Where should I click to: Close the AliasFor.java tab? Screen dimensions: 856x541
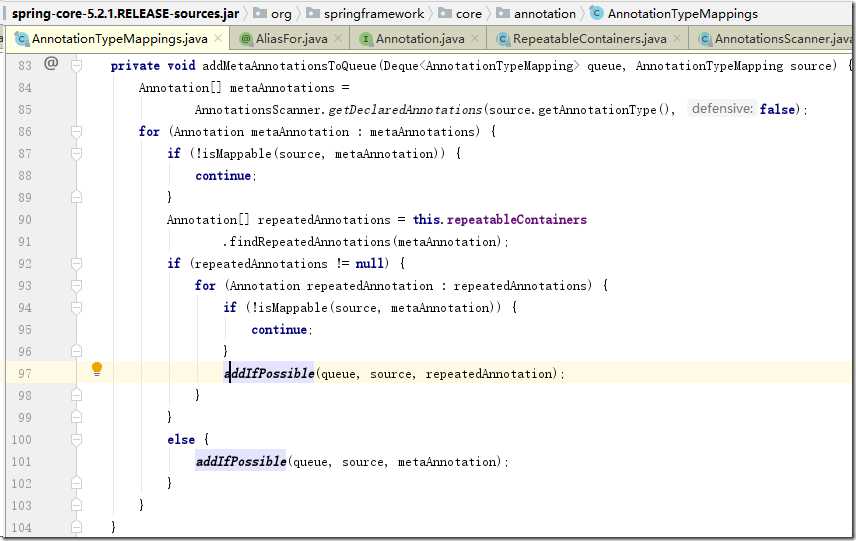338,38
